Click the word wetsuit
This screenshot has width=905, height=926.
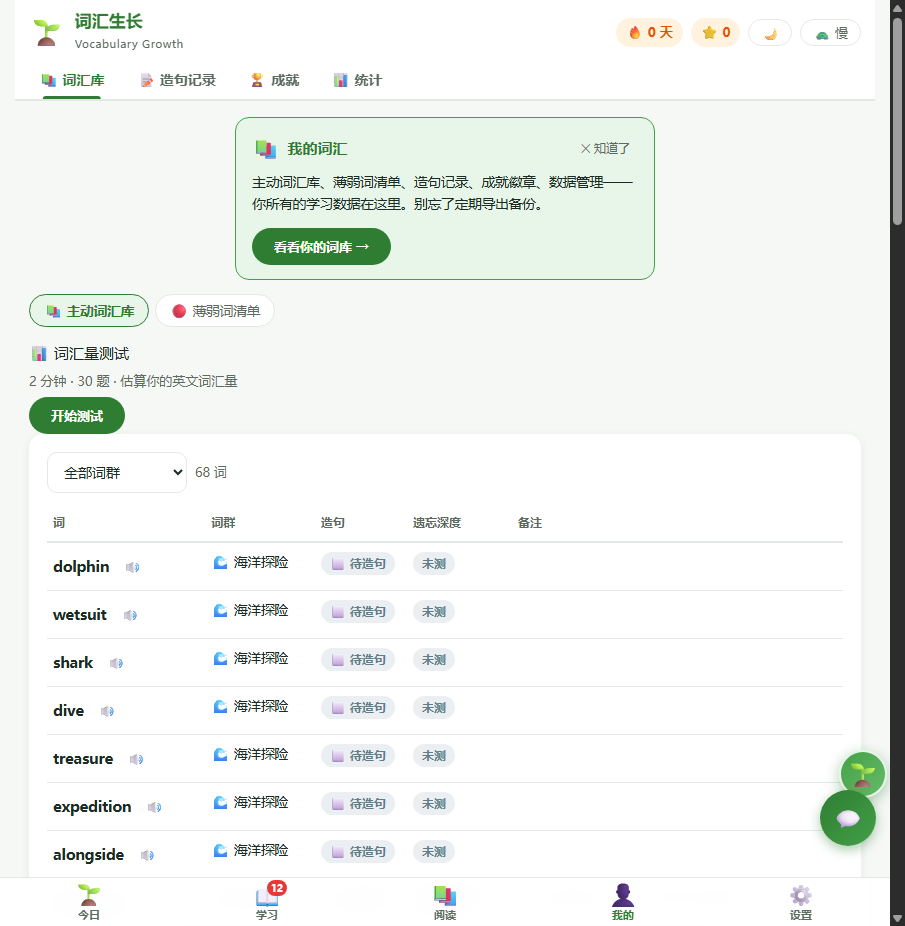tap(80, 615)
